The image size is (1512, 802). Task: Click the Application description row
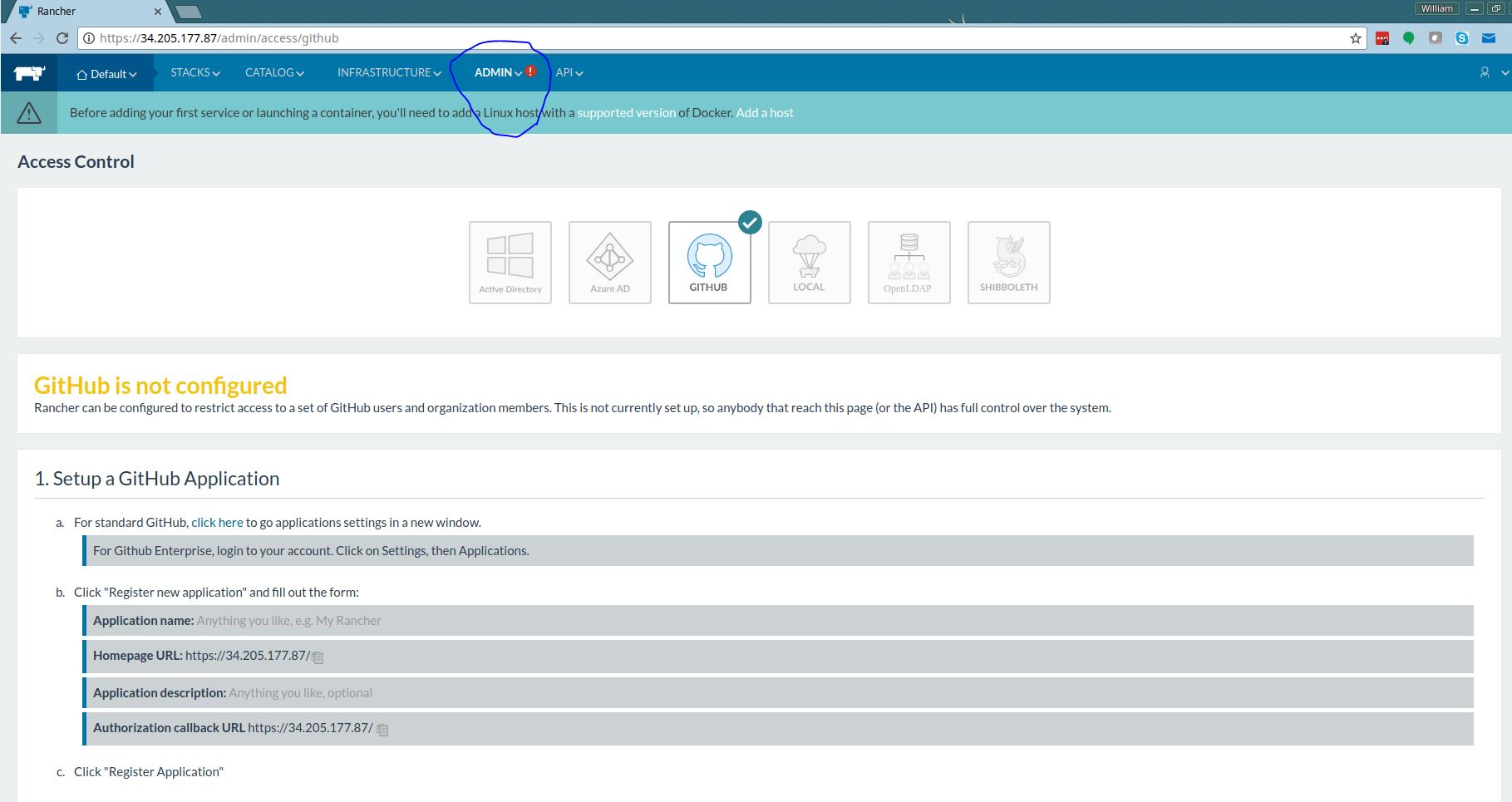coord(778,692)
